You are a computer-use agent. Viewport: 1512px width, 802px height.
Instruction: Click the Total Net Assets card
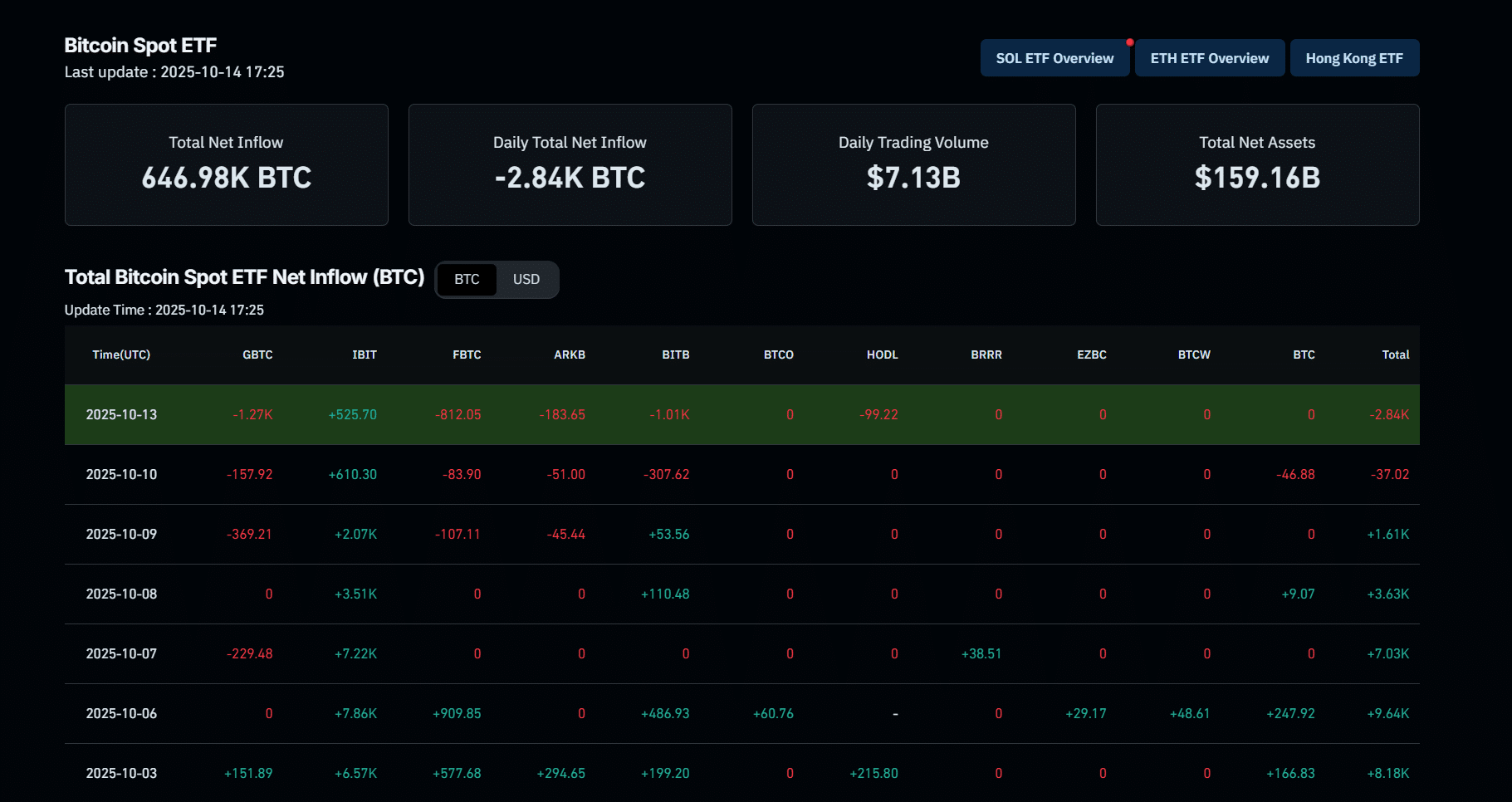(x=1257, y=164)
